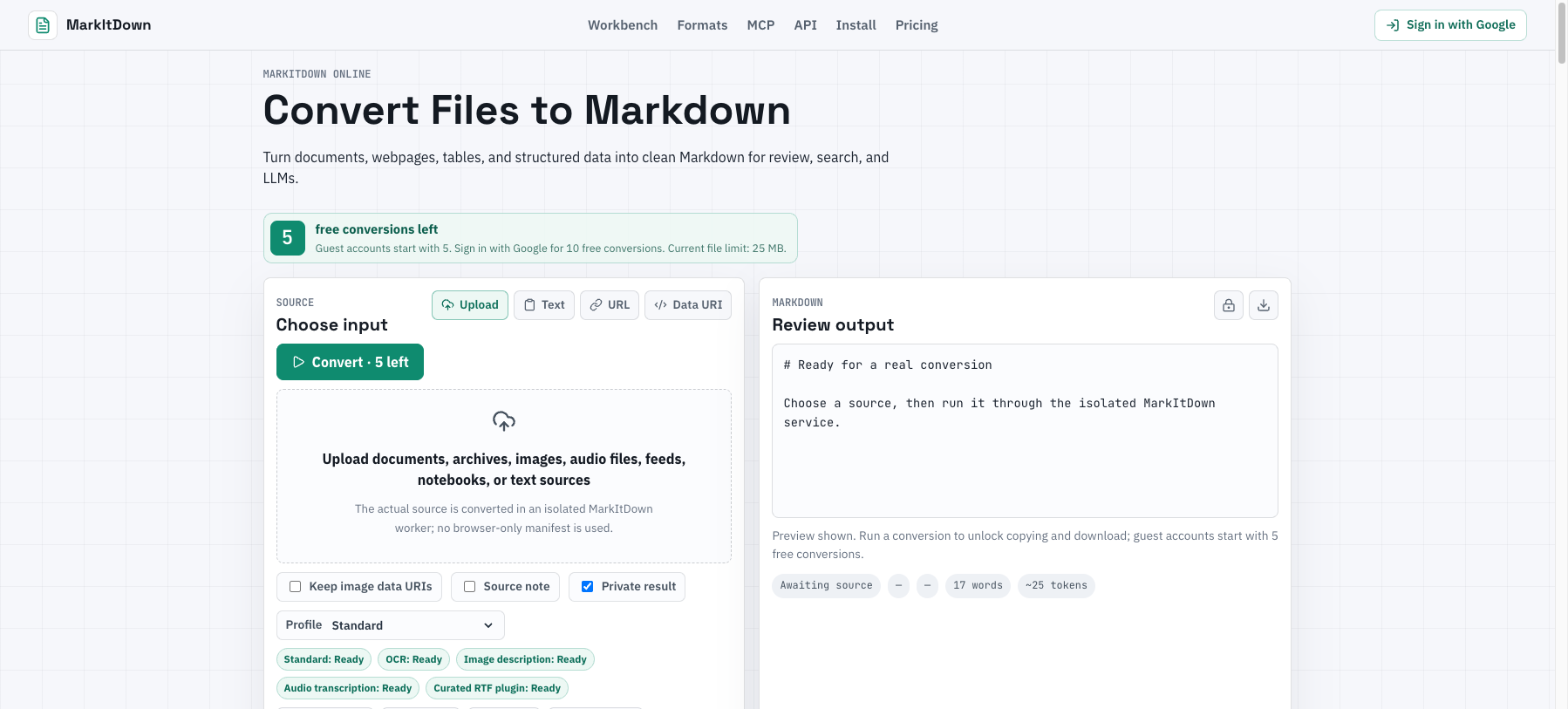Switch to the URL source tab

coord(610,305)
